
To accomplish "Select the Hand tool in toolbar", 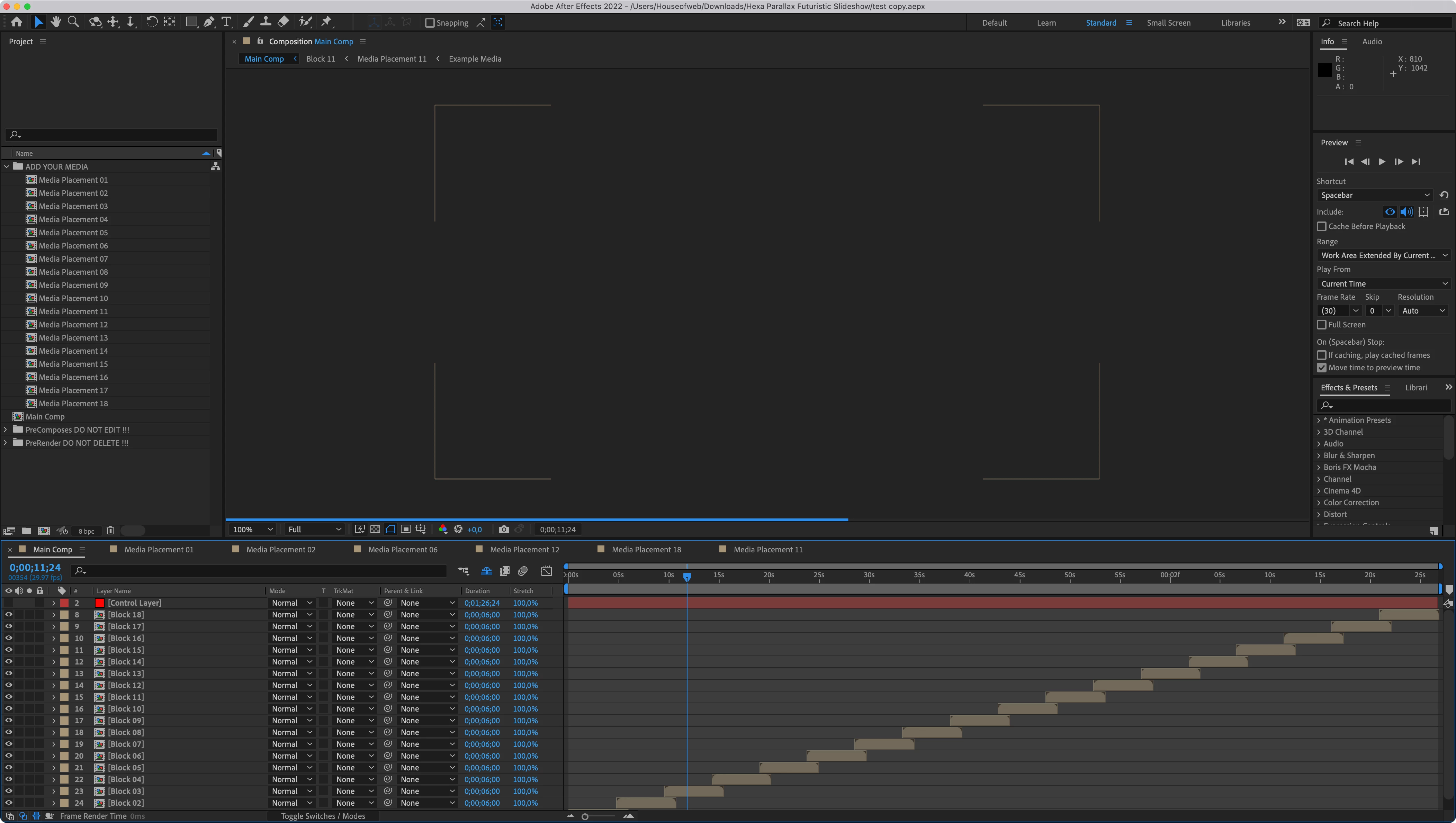I will point(55,22).
